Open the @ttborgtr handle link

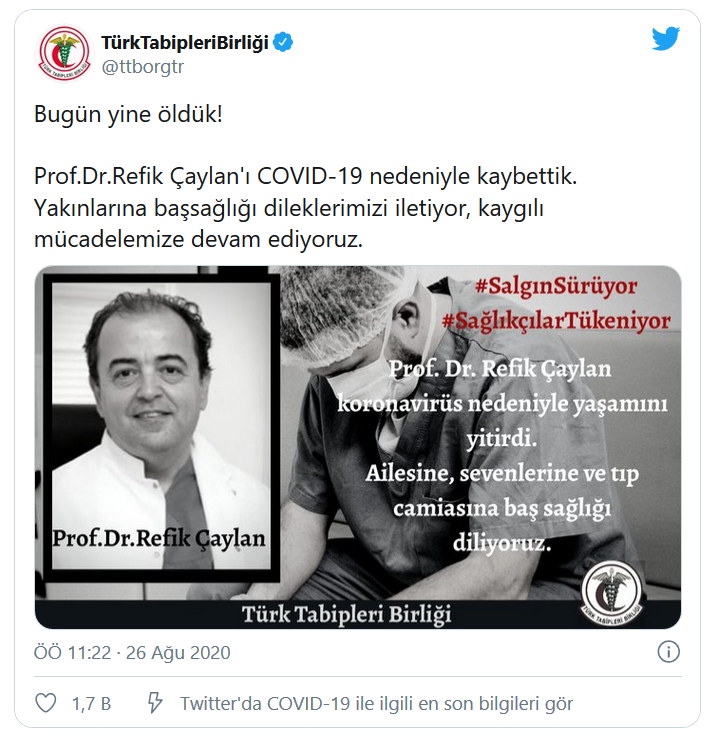click(143, 67)
